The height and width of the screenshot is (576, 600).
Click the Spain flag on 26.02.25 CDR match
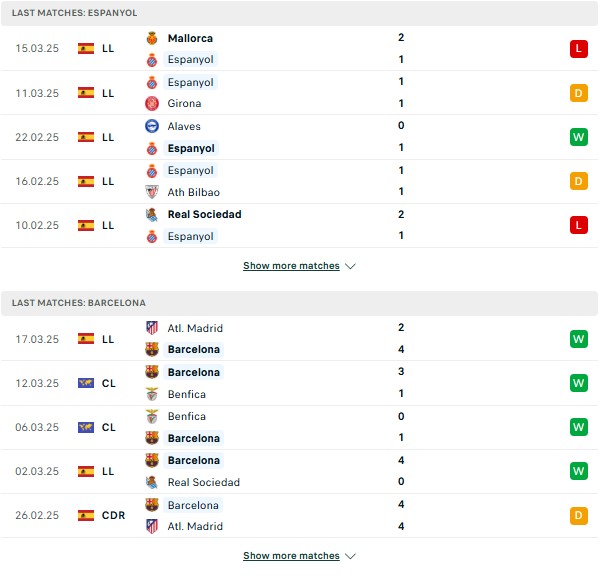click(86, 515)
